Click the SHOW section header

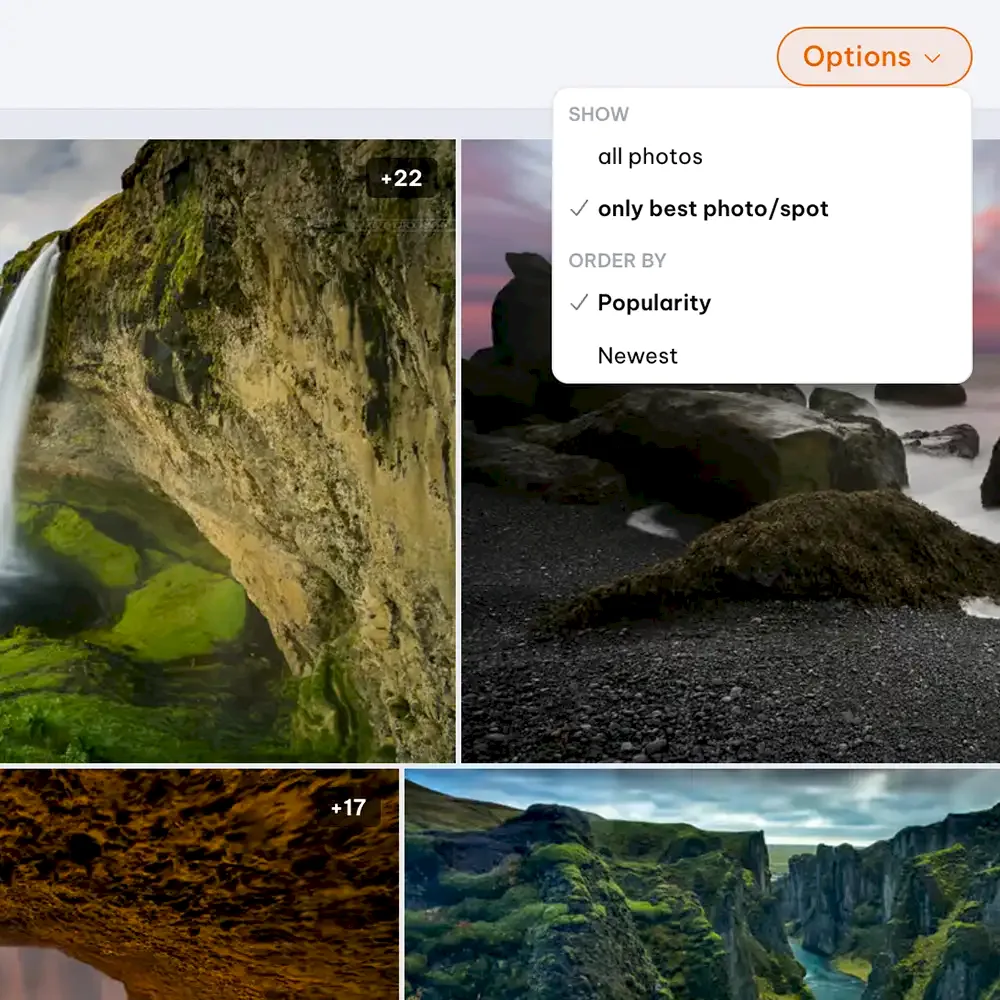pos(598,114)
